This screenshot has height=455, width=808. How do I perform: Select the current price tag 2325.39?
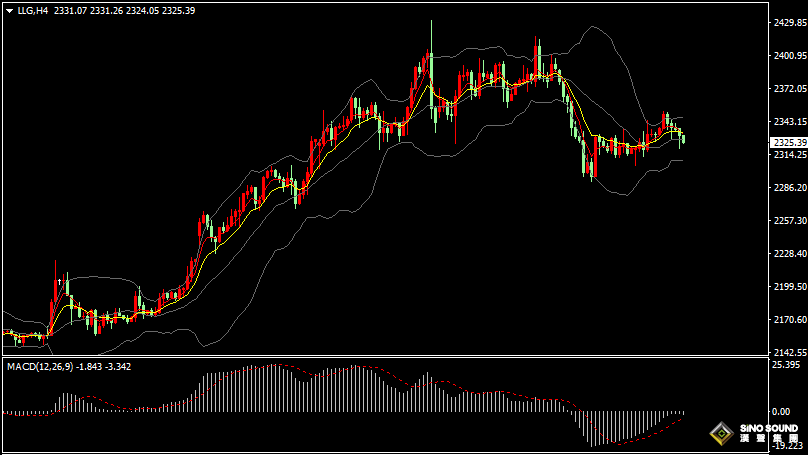(x=788, y=142)
